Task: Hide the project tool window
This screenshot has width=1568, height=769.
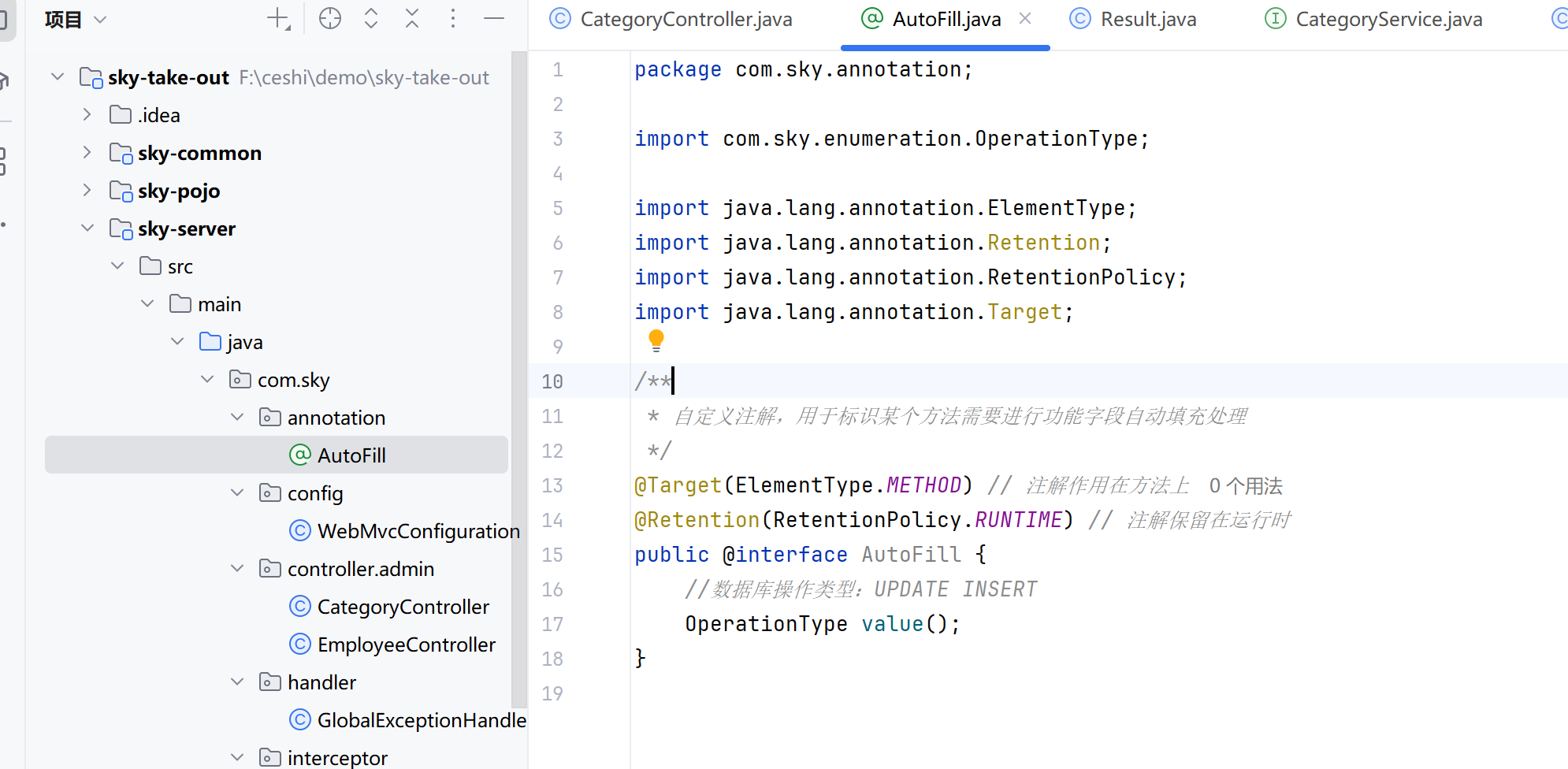Action: pyautogui.click(x=494, y=19)
